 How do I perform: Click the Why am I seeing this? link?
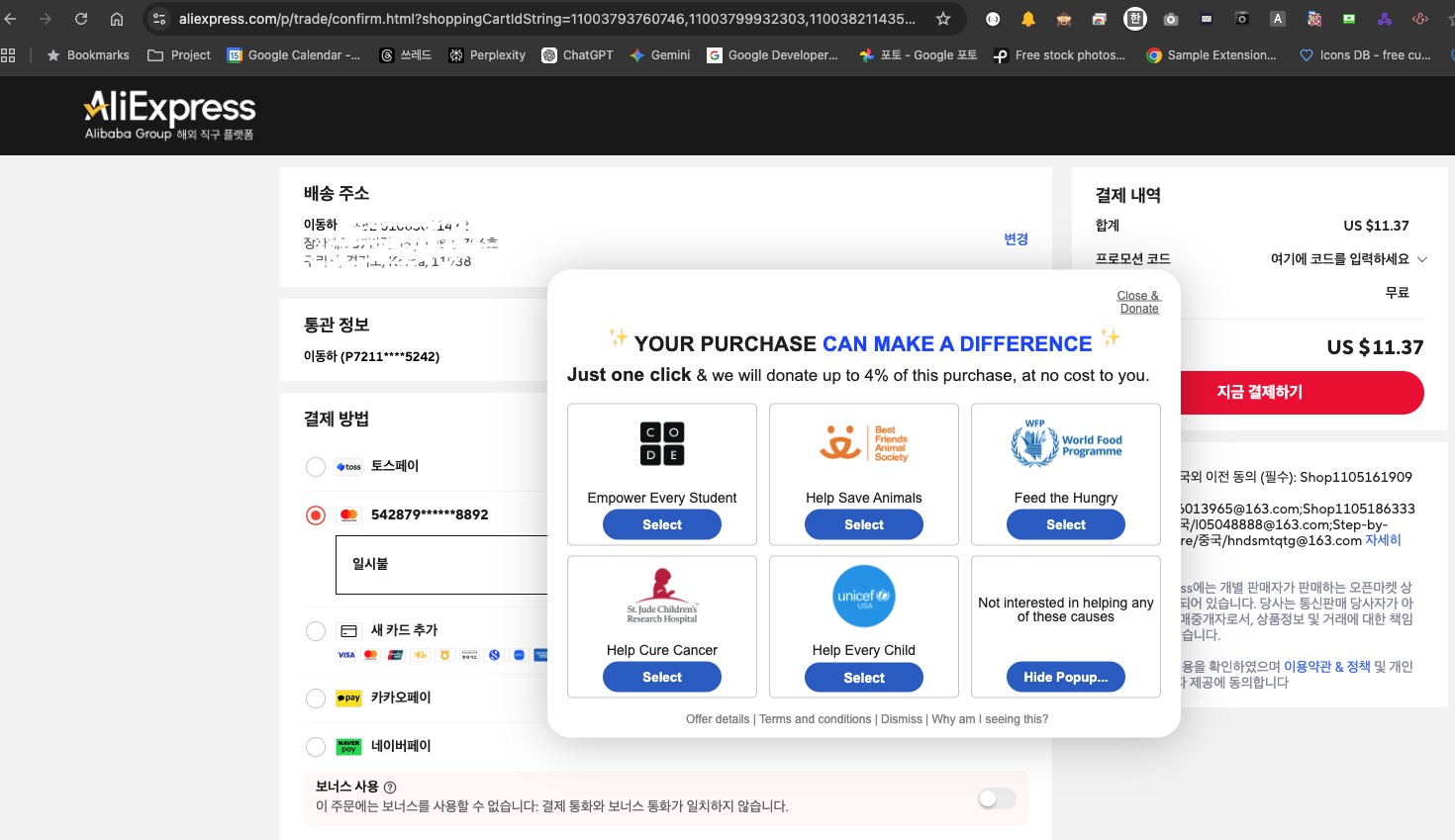(990, 719)
